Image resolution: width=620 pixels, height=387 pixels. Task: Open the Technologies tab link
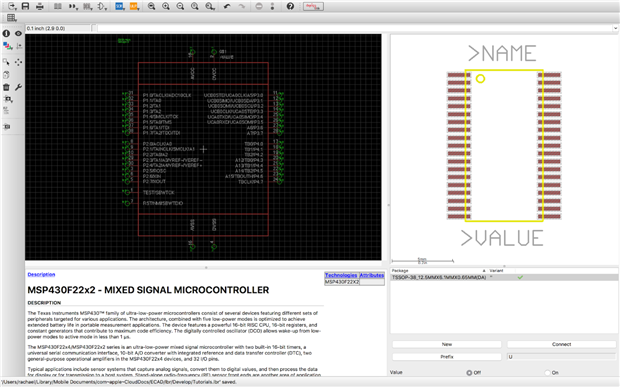341,275
